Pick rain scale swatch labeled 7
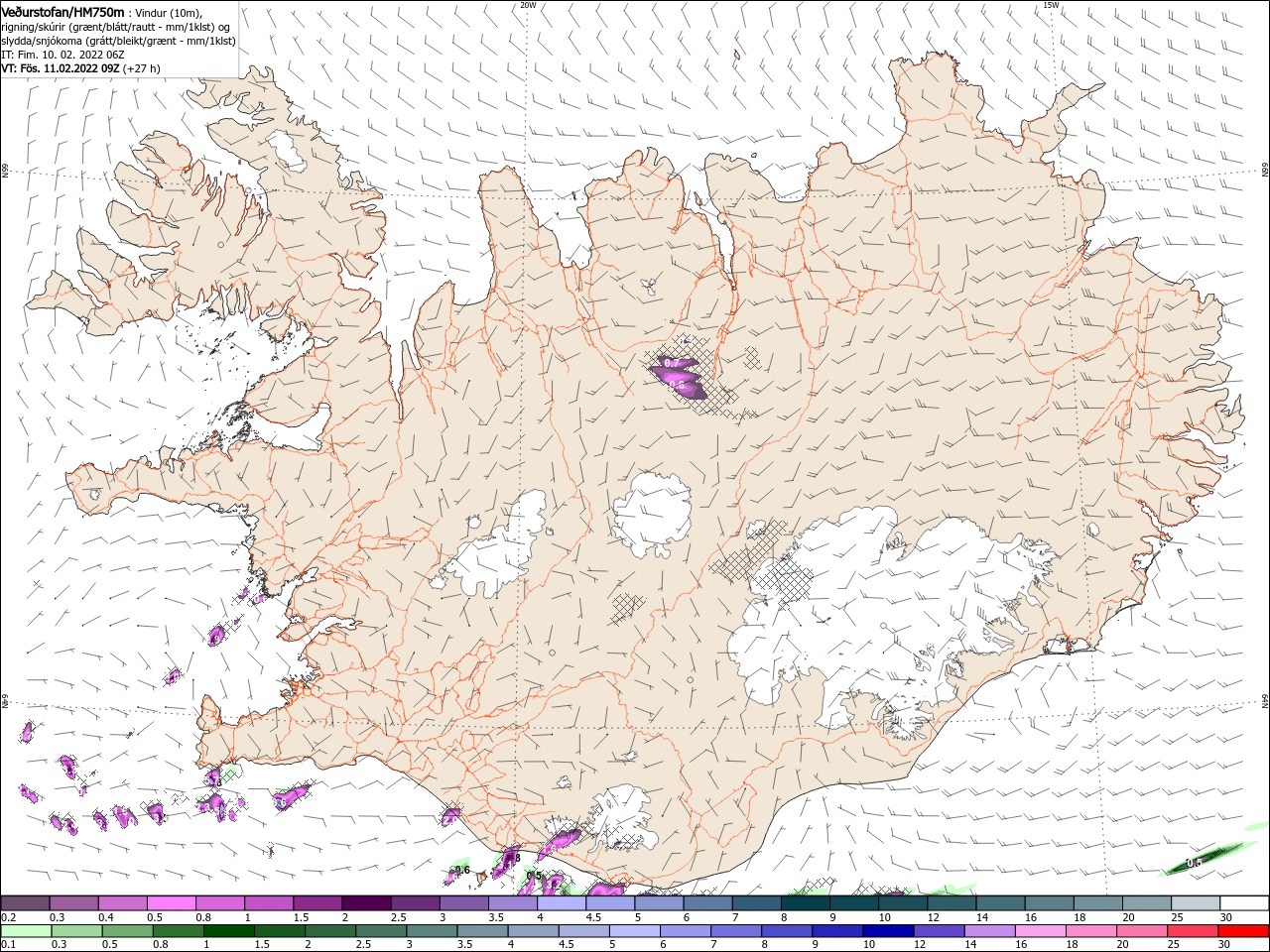Screen dimensions: 1270x952 [735, 931]
